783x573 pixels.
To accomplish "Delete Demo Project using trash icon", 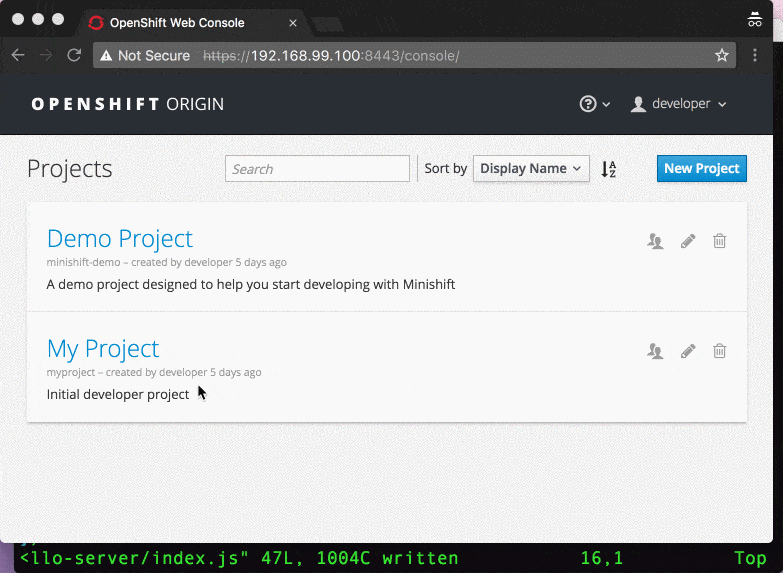I will [720, 241].
